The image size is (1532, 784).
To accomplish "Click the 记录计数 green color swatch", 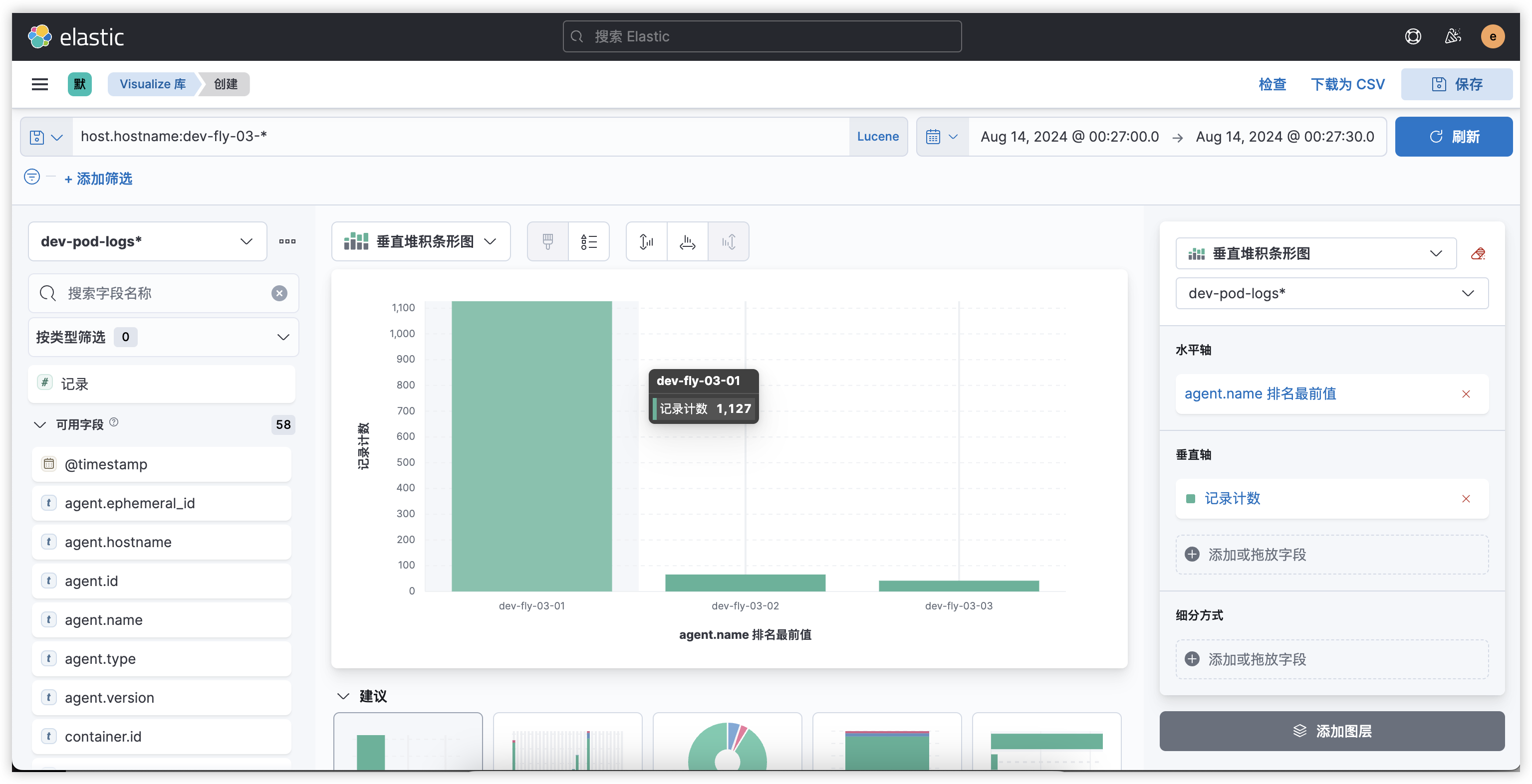I will [1191, 499].
